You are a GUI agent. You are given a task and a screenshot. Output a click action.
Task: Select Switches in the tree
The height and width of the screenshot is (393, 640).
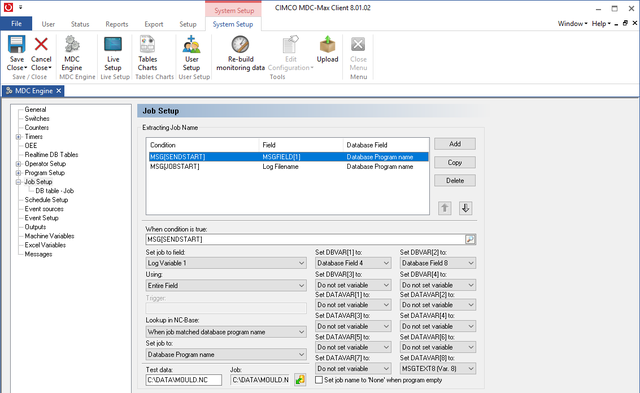point(37,118)
